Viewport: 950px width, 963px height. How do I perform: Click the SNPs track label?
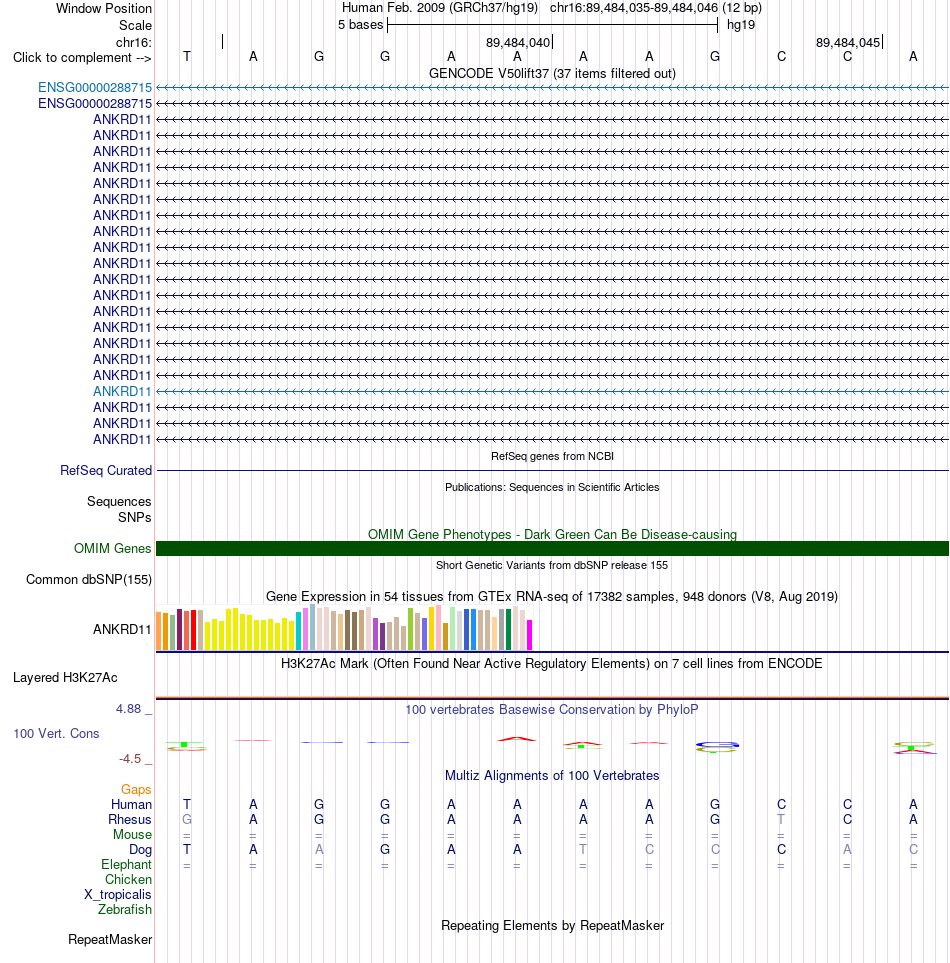tap(134, 518)
